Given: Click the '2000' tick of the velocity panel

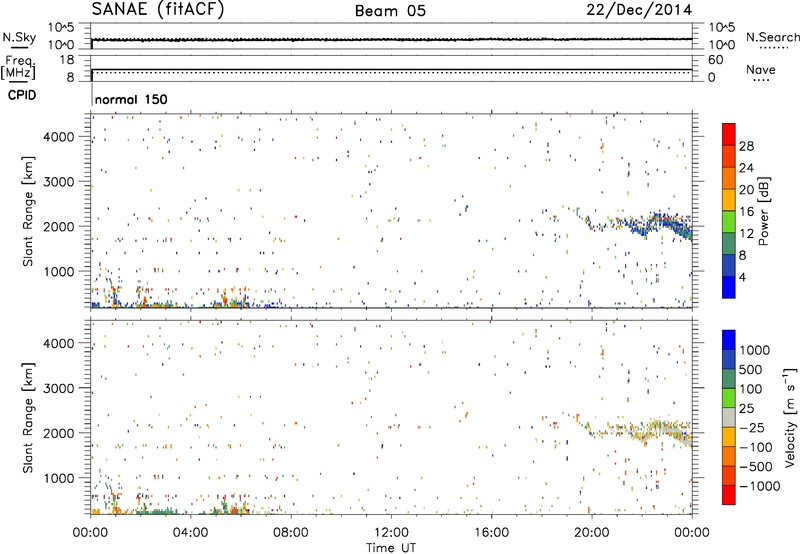Looking at the screenshot, I should [x=58, y=433].
